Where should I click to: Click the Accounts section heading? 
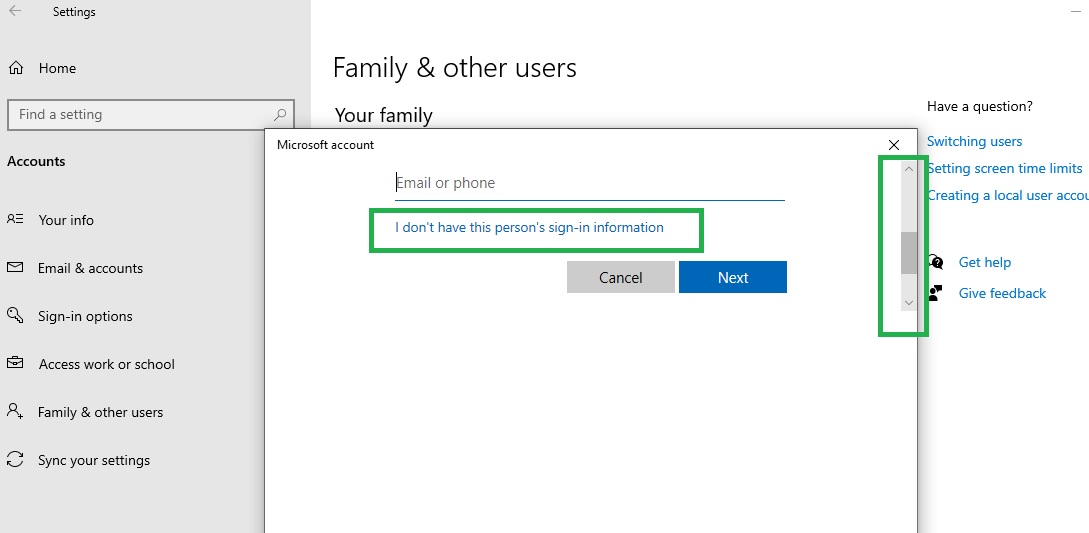click(36, 161)
